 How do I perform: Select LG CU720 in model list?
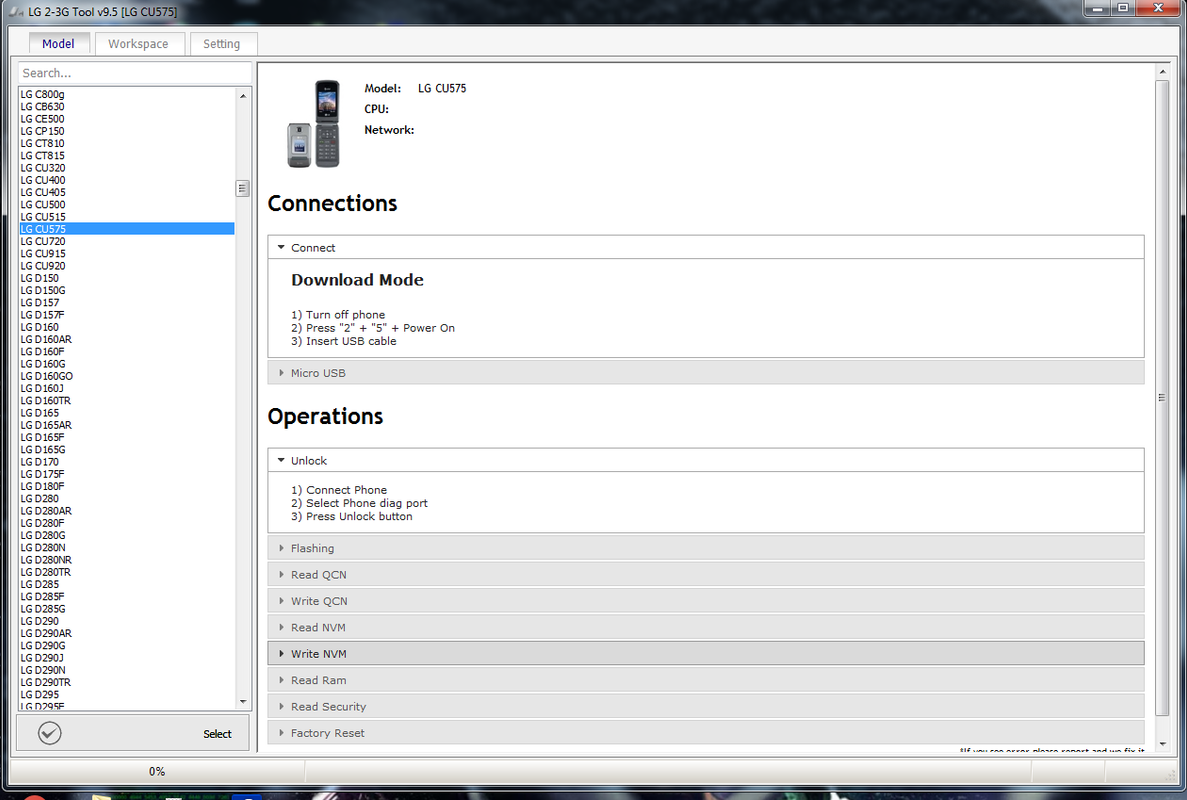pos(126,241)
